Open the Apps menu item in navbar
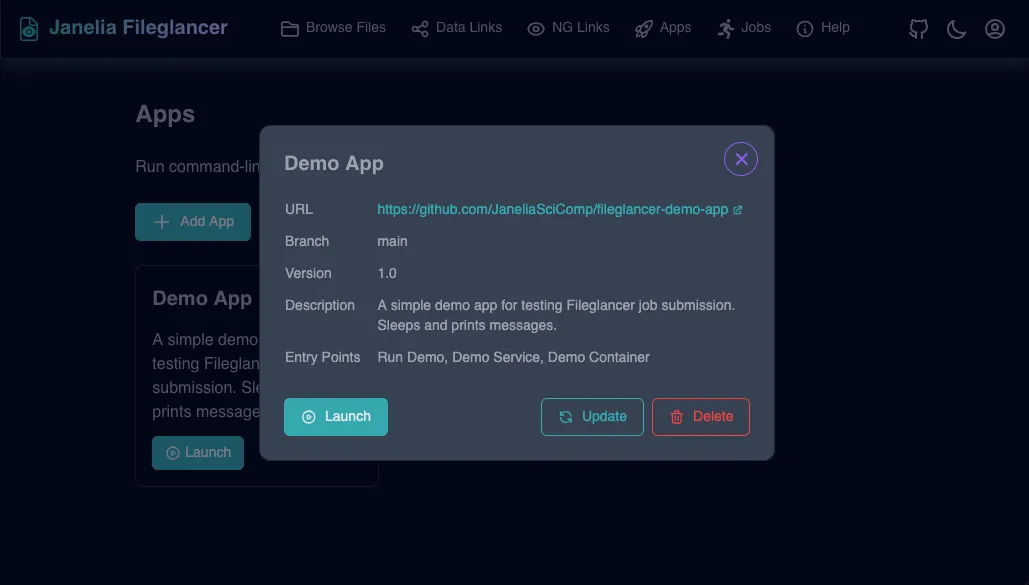The height and width of the screenshot is (585, 1029). tap(663, 28)
